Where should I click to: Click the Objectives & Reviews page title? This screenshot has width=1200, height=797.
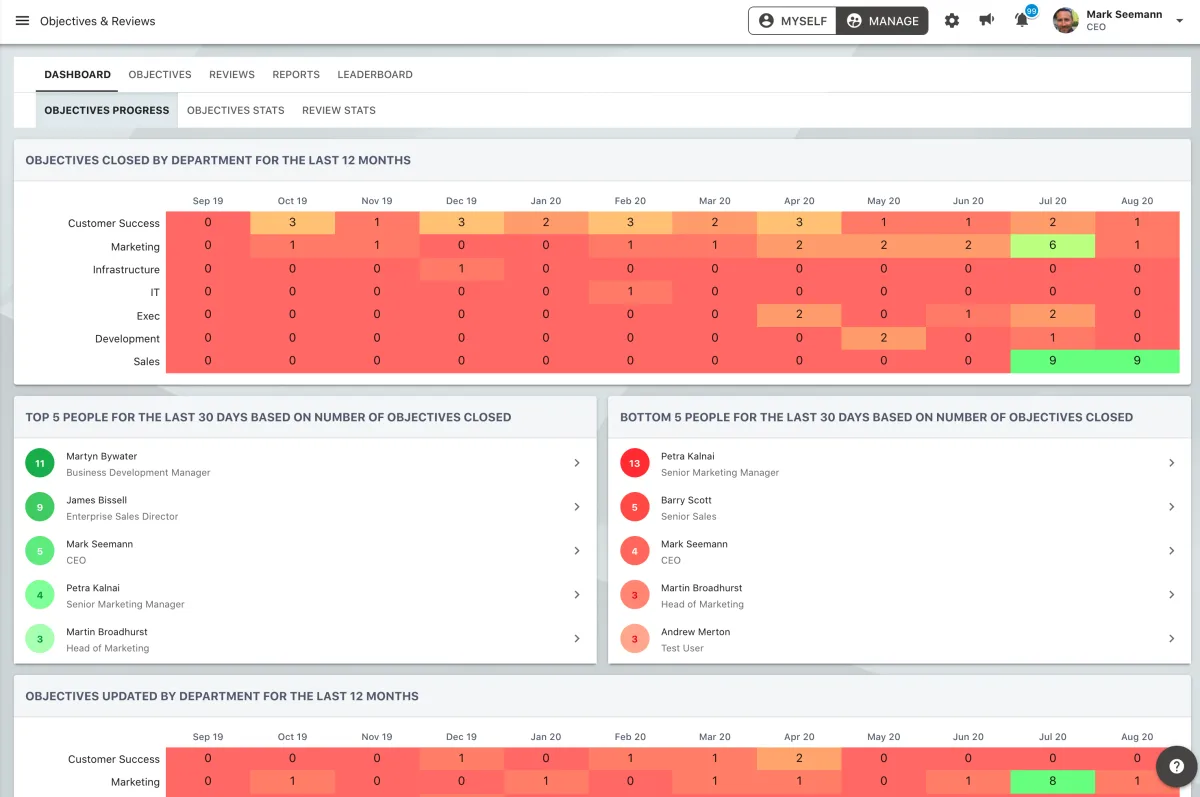coord(98,21)
